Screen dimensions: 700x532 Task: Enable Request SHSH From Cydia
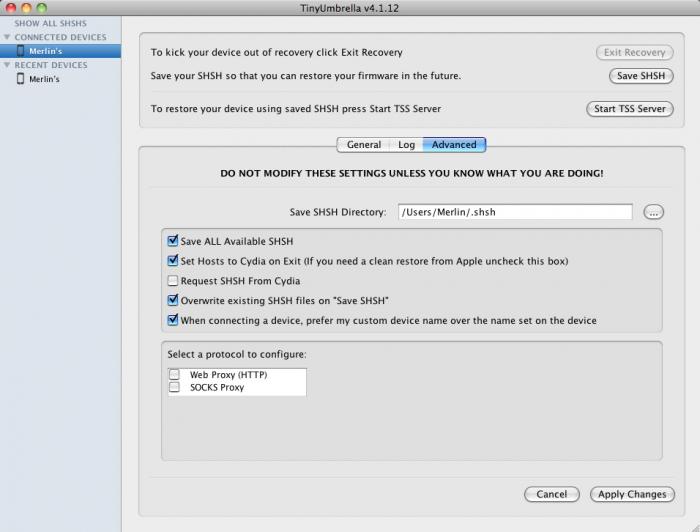pyautogui.click(x=173, y=281)
